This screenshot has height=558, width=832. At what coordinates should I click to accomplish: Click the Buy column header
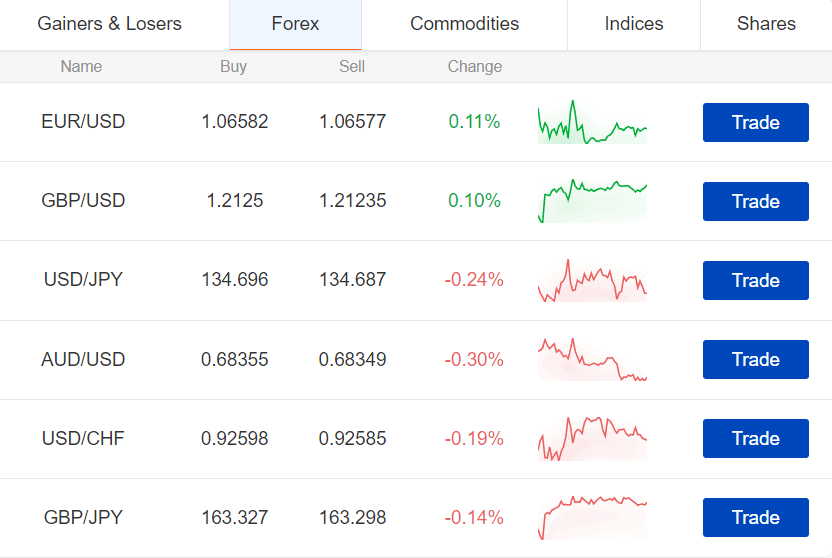pyautogui.click(x=233, y=66)
